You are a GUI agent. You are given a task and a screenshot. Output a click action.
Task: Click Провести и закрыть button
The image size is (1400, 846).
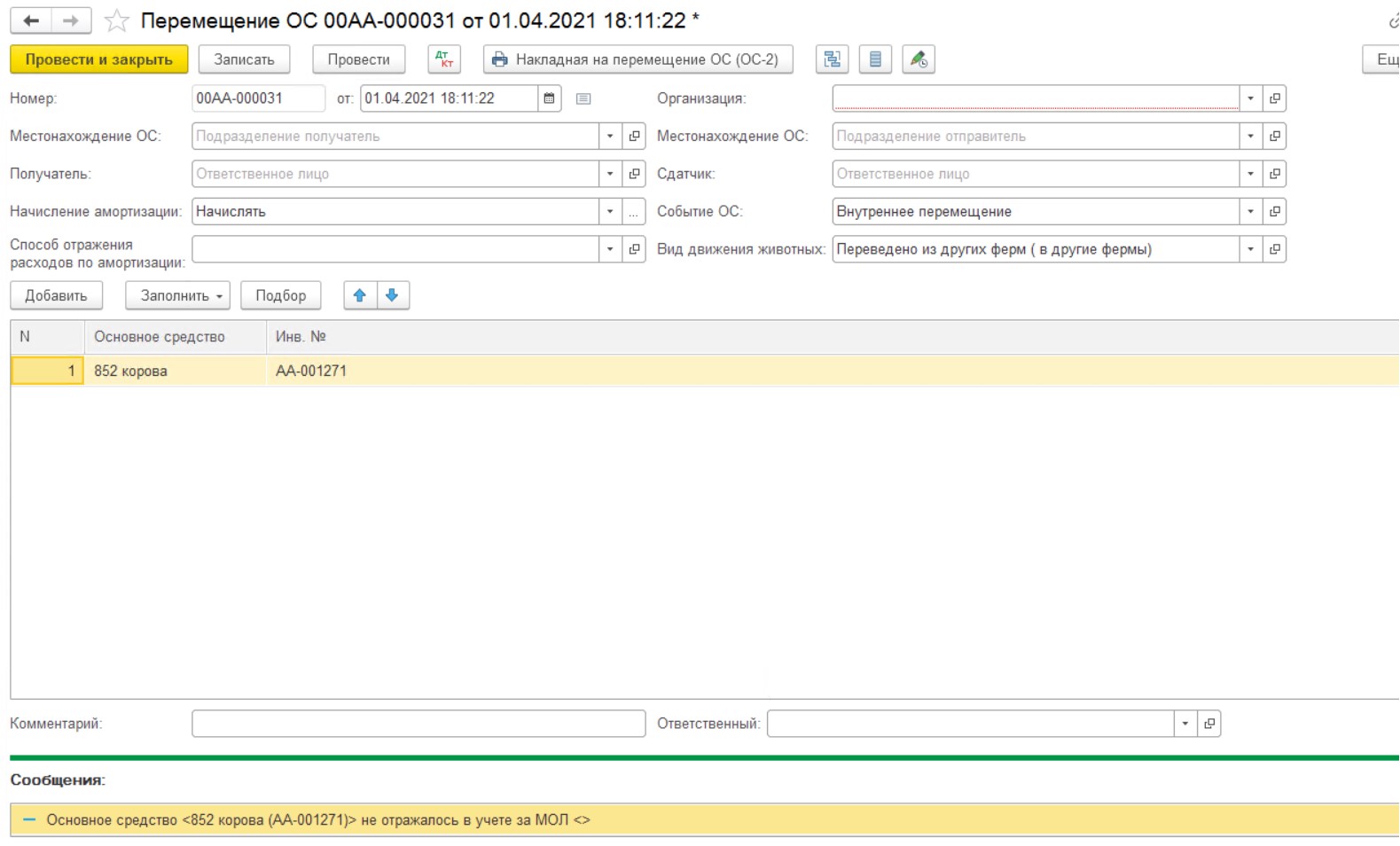98,59
